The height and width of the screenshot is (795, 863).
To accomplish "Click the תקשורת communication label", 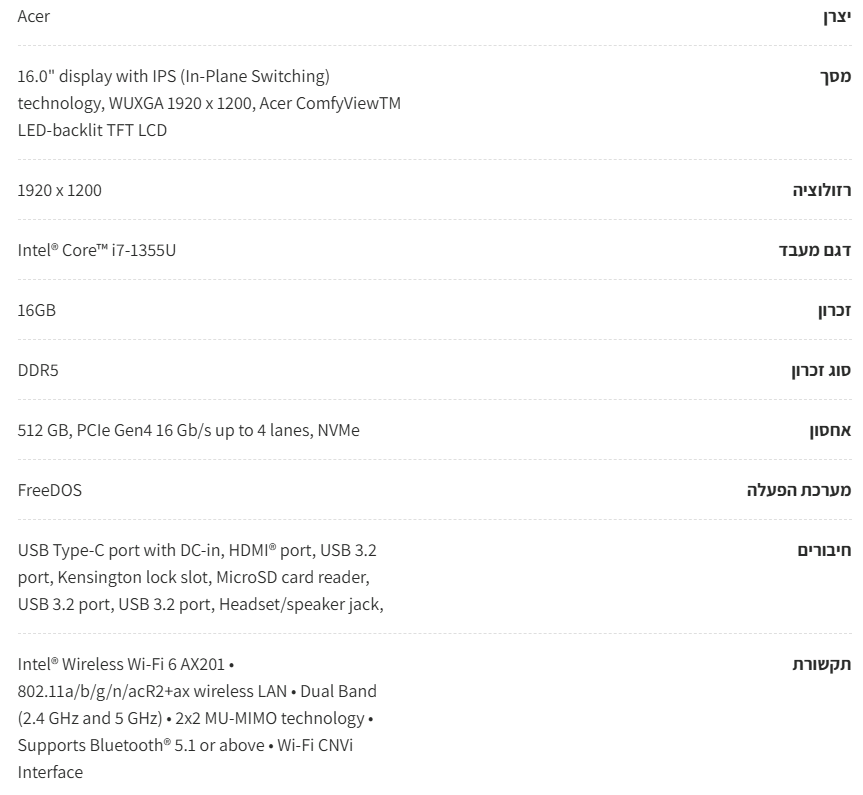I will pos(822,665).
